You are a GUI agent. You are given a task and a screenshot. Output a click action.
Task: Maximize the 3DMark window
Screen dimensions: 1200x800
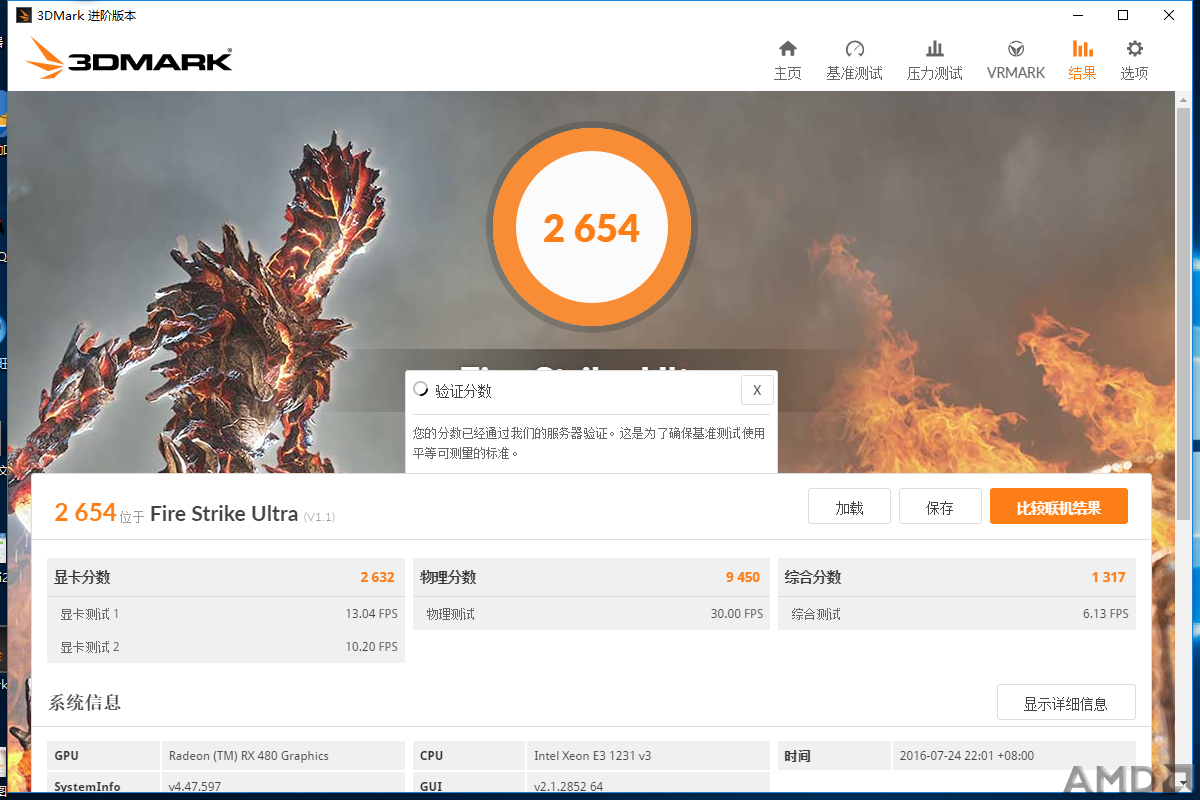1123,15
